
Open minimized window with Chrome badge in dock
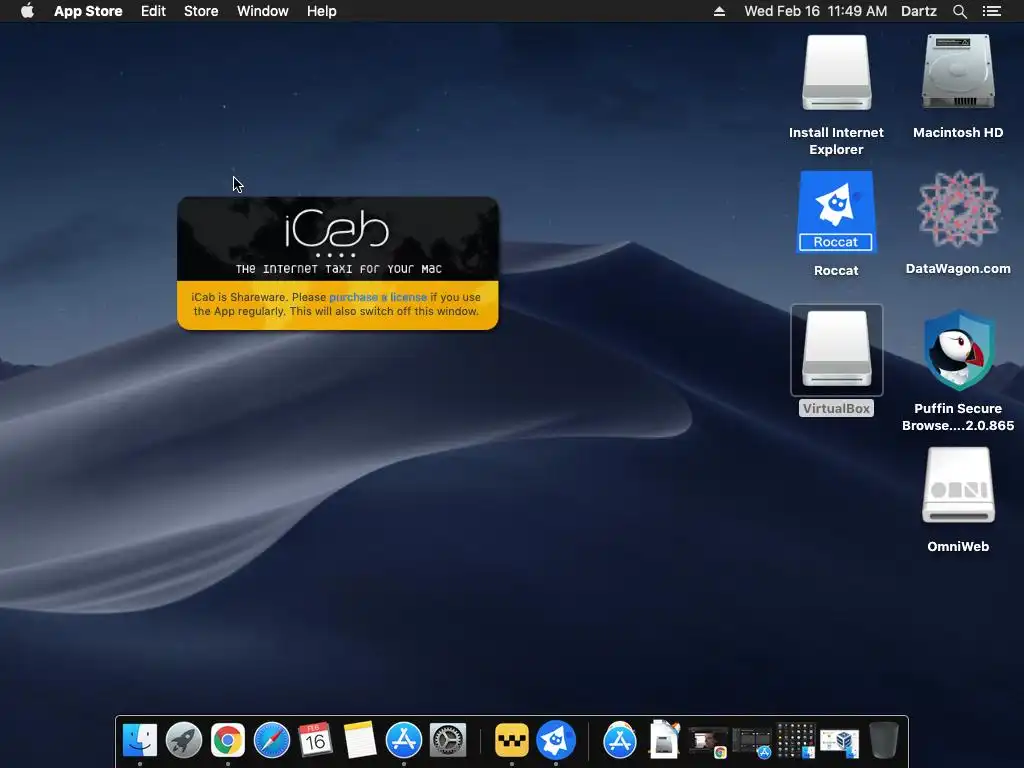(x=708, y=743)
